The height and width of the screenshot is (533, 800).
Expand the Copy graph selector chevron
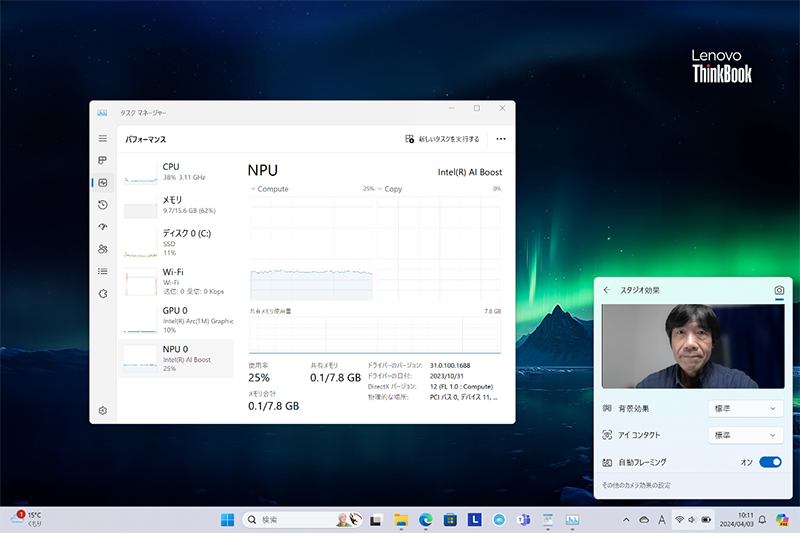click(380, 189)
